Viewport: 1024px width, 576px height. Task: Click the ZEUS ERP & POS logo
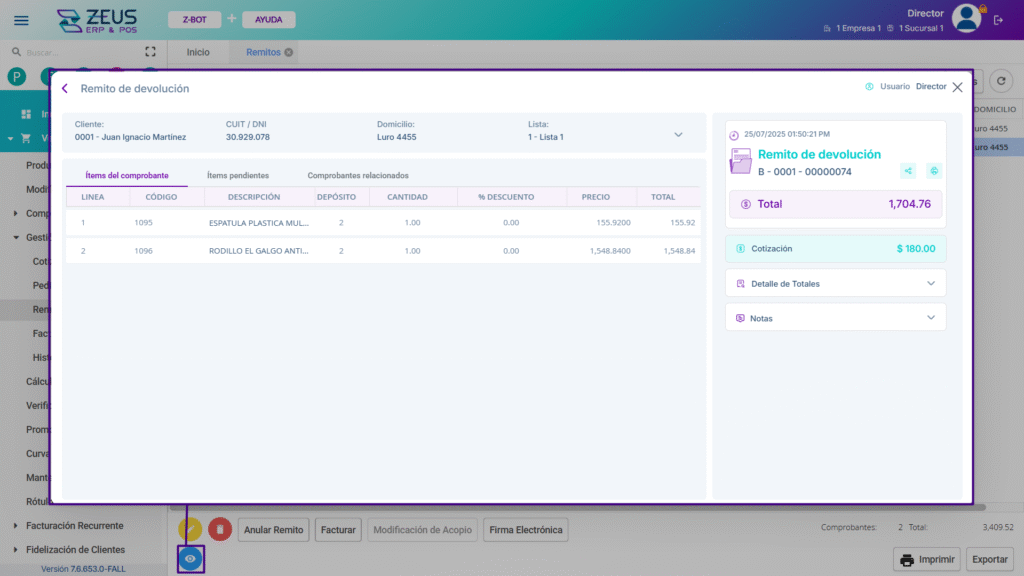click(x=97, y=21)
